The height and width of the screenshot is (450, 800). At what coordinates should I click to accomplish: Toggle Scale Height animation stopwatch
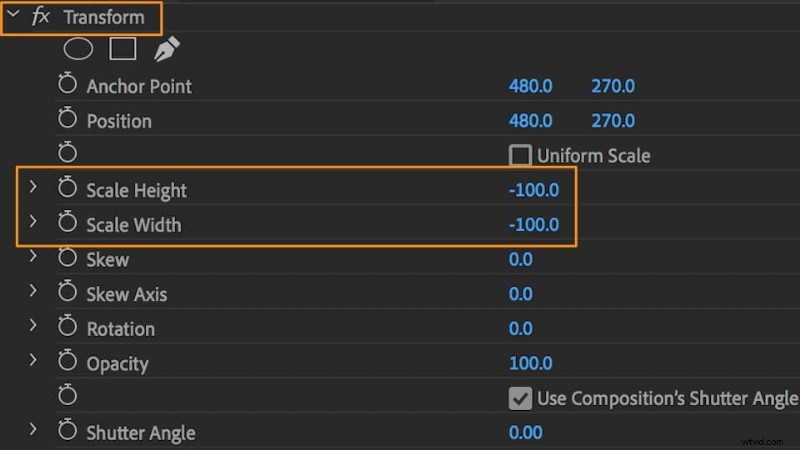pos(67,188)
